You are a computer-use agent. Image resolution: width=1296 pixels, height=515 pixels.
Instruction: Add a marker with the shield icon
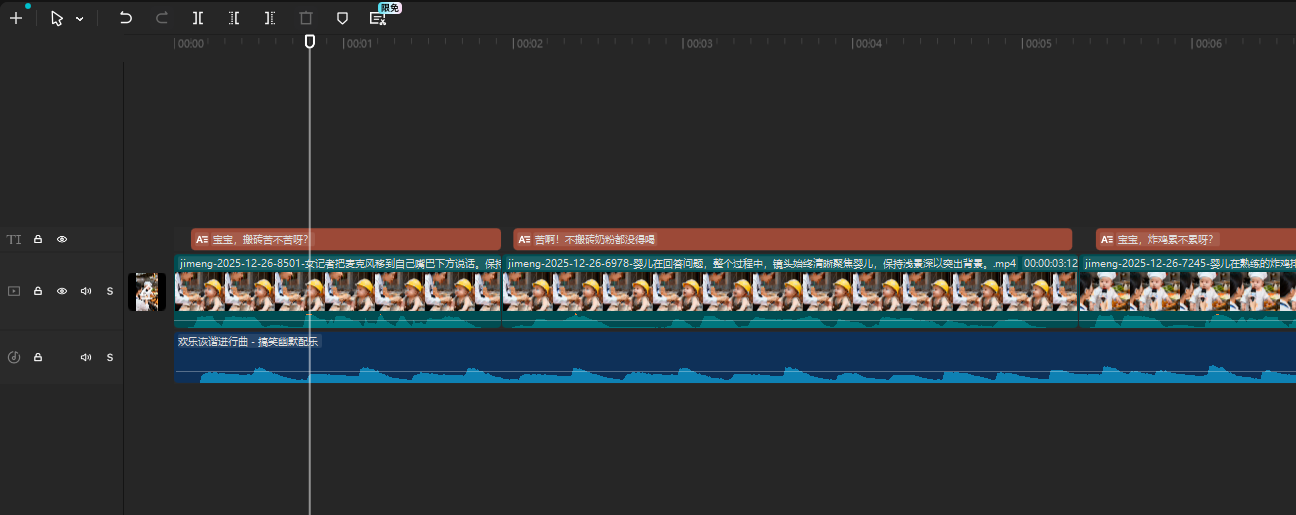[x=342, y=18]
